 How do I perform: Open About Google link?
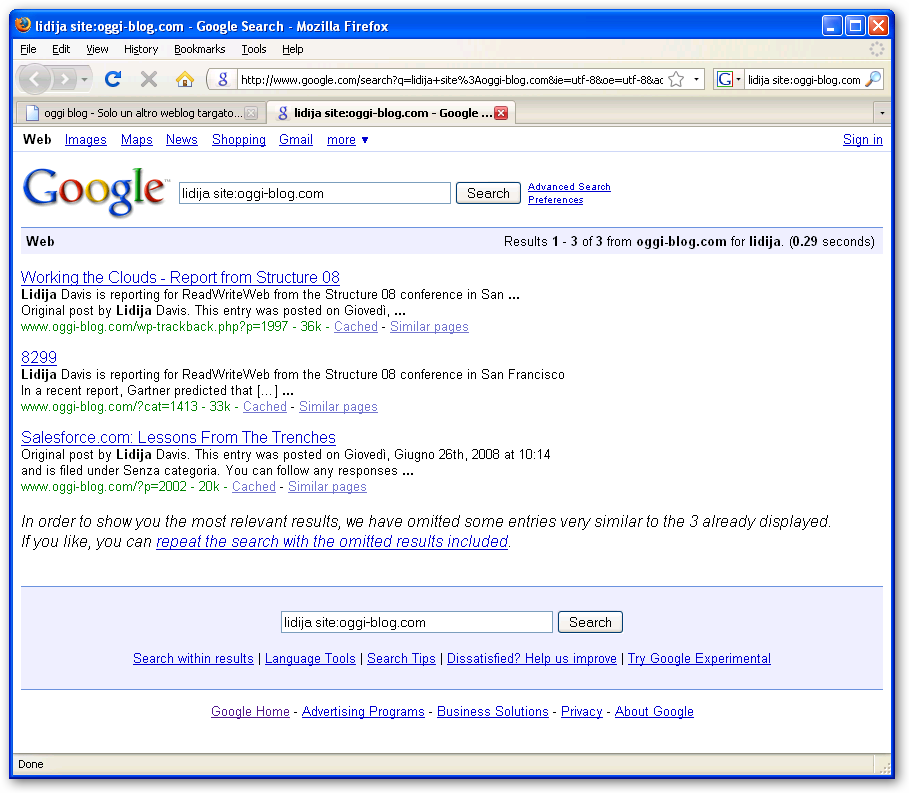click(x=654, y=711)
